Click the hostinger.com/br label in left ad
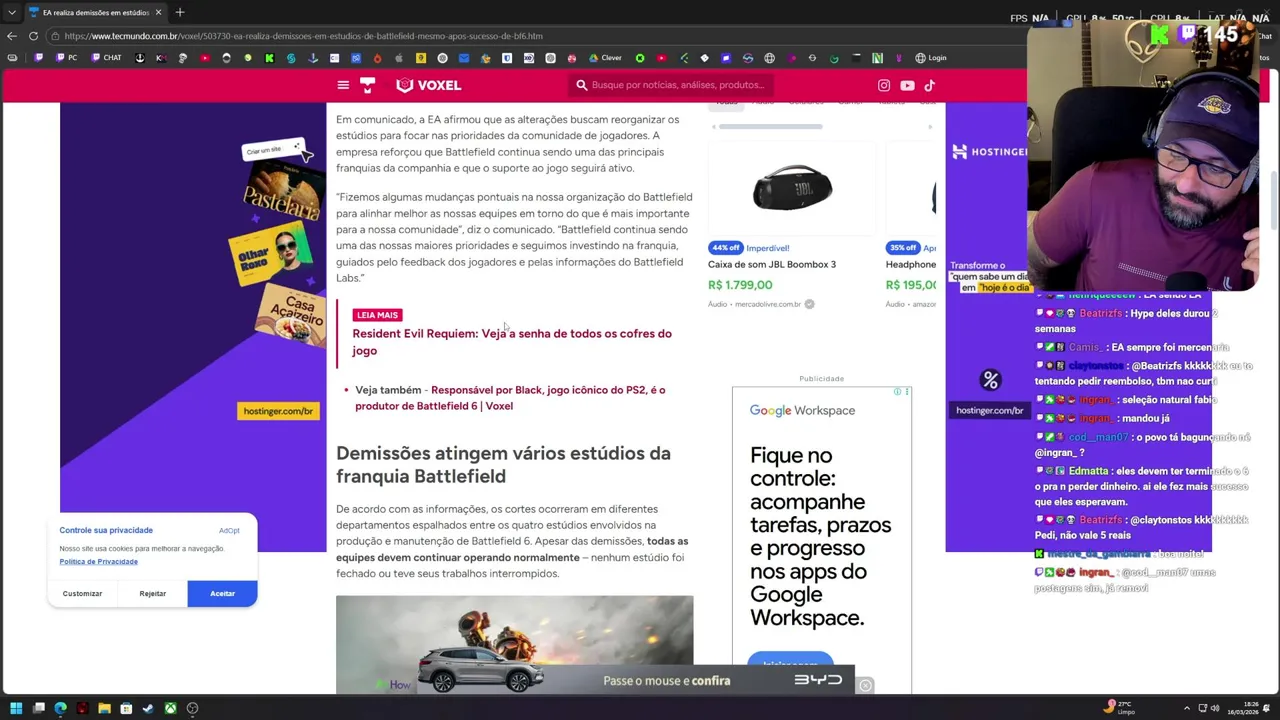Viewport: 1280px width, 720px height. click(x=279, y=411)
